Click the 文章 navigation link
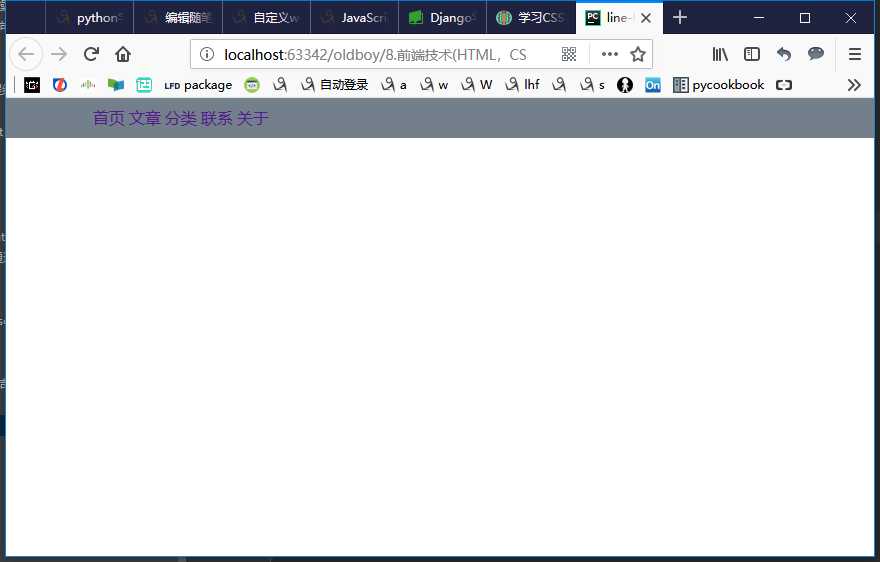Viewport: 880px width, 562px height. click(145, 118)
